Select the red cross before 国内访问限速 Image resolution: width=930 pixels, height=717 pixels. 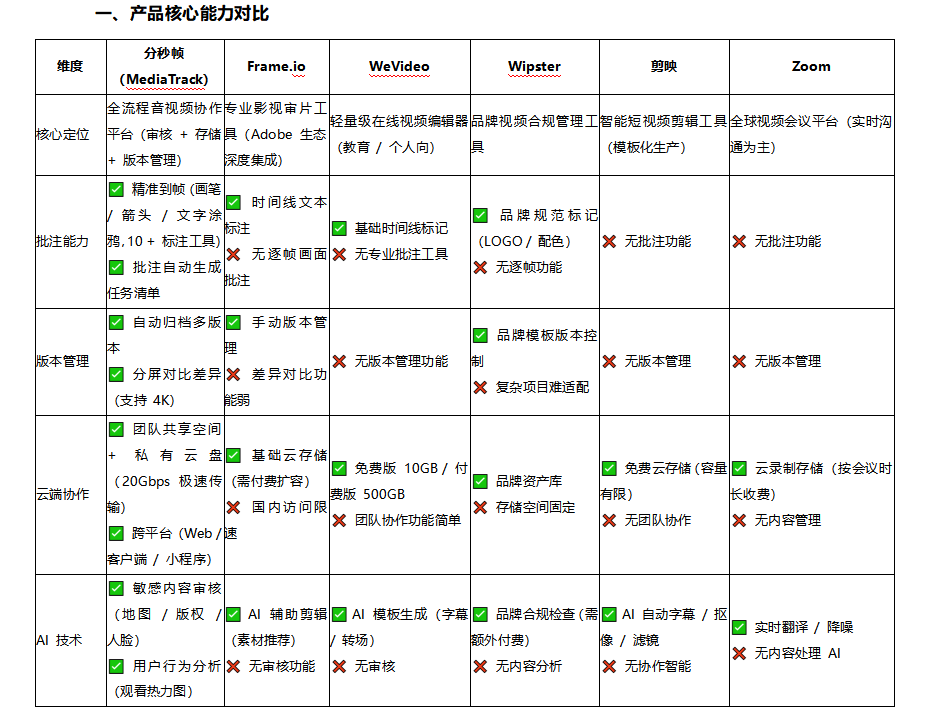[x=234, y=507]
